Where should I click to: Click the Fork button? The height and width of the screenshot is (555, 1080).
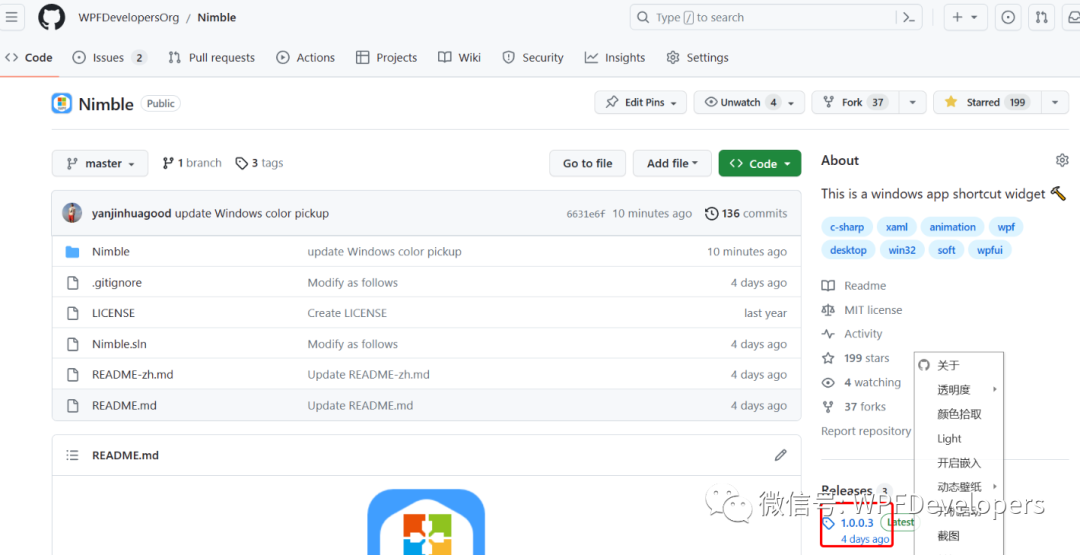[x=855, y=103]
